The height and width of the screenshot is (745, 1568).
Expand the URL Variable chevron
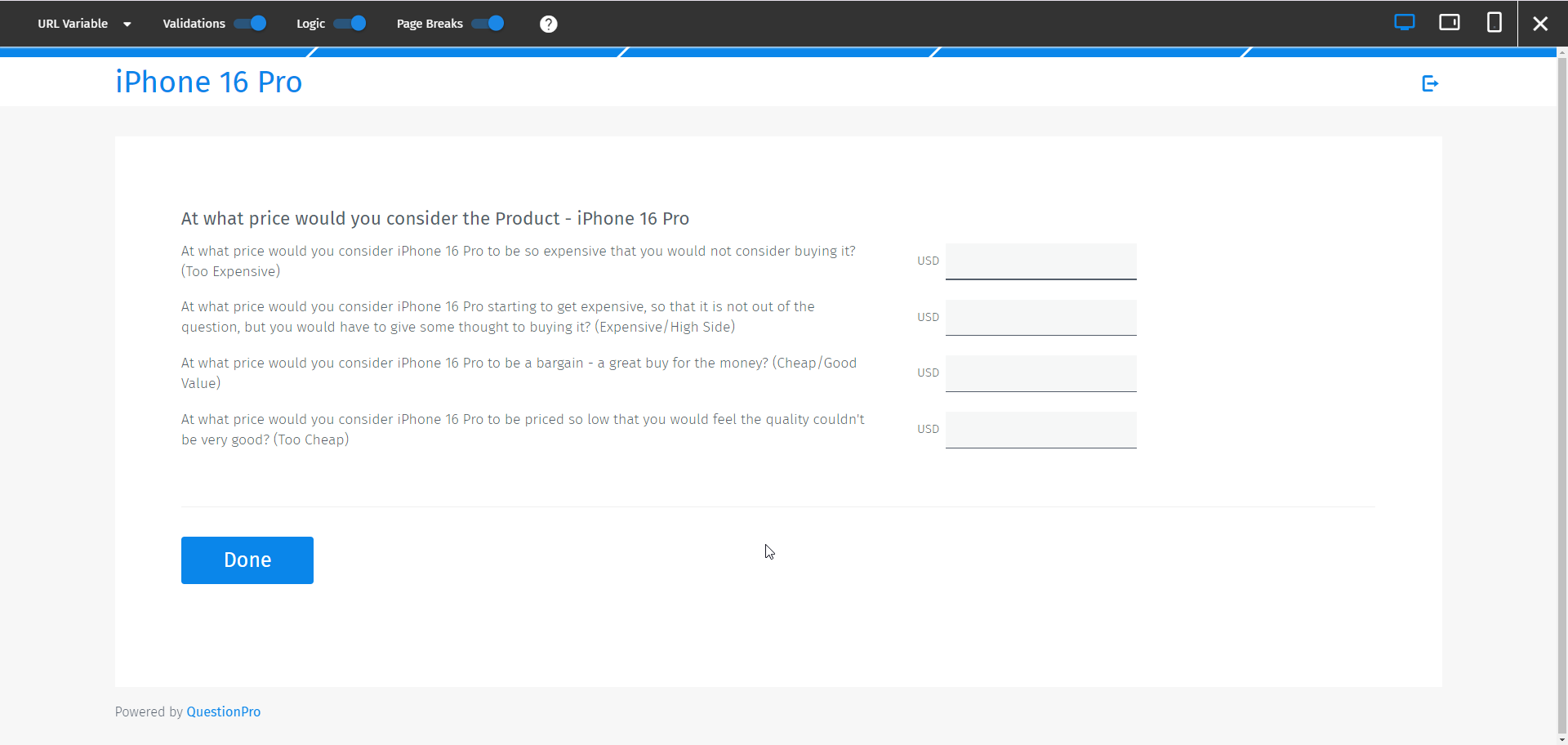coord(127,25)
